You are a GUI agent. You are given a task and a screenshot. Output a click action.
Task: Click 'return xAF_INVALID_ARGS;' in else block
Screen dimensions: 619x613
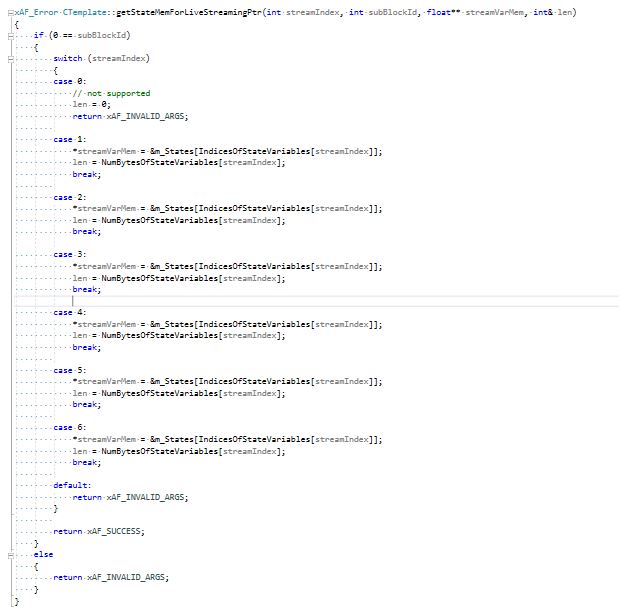pos(111,577)
